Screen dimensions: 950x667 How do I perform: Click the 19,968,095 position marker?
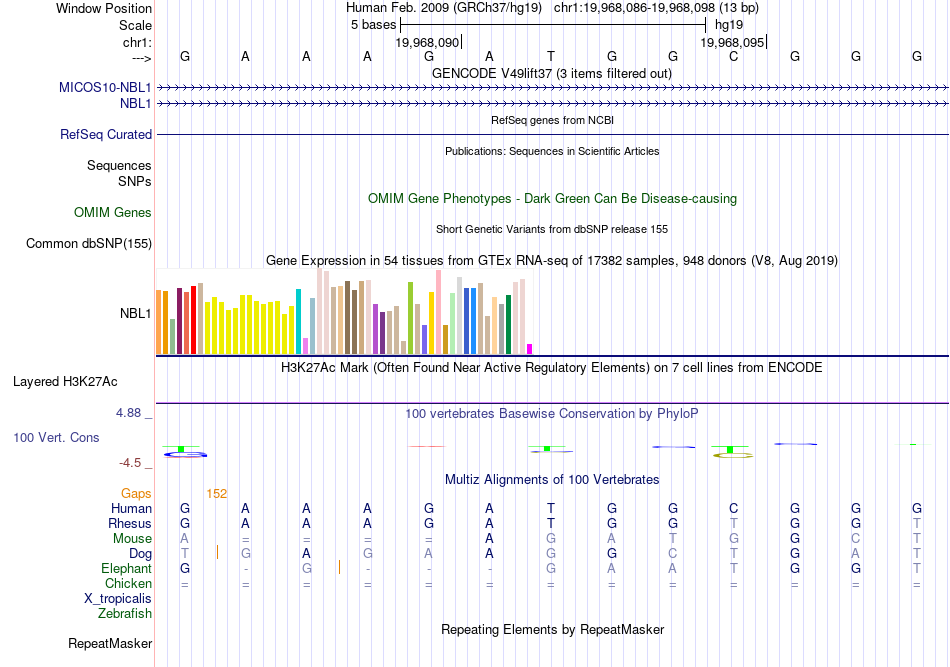732,42
